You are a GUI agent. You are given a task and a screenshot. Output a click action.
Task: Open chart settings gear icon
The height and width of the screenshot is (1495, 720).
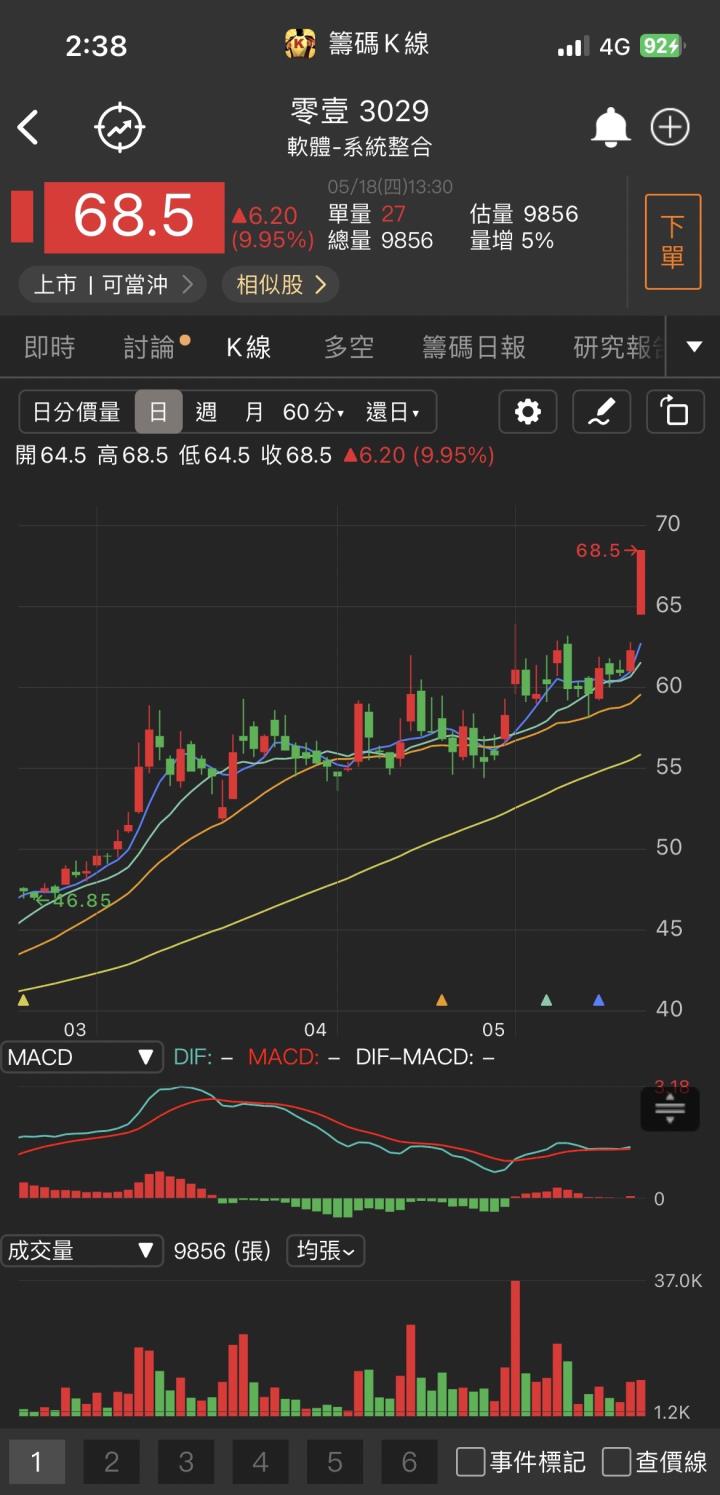pos(528,412)
